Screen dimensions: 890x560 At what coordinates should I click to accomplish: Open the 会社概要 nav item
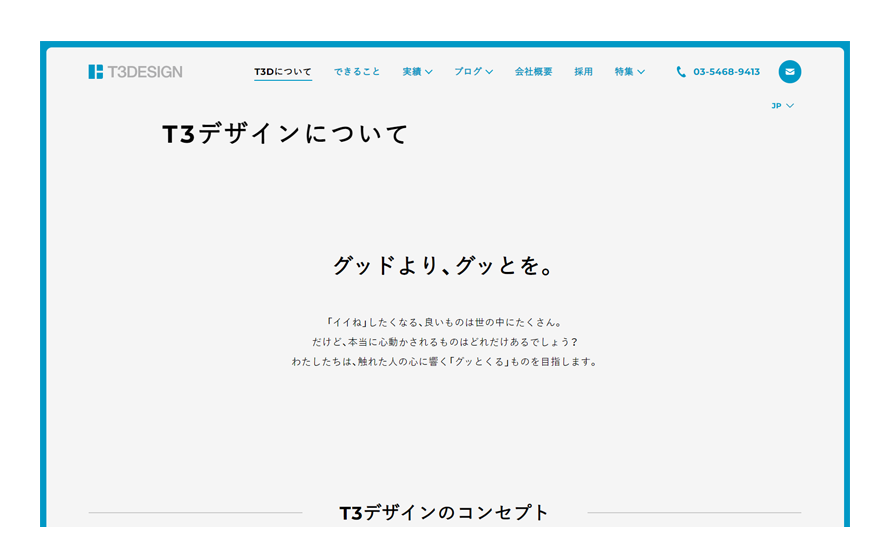[x=533, y=71]
